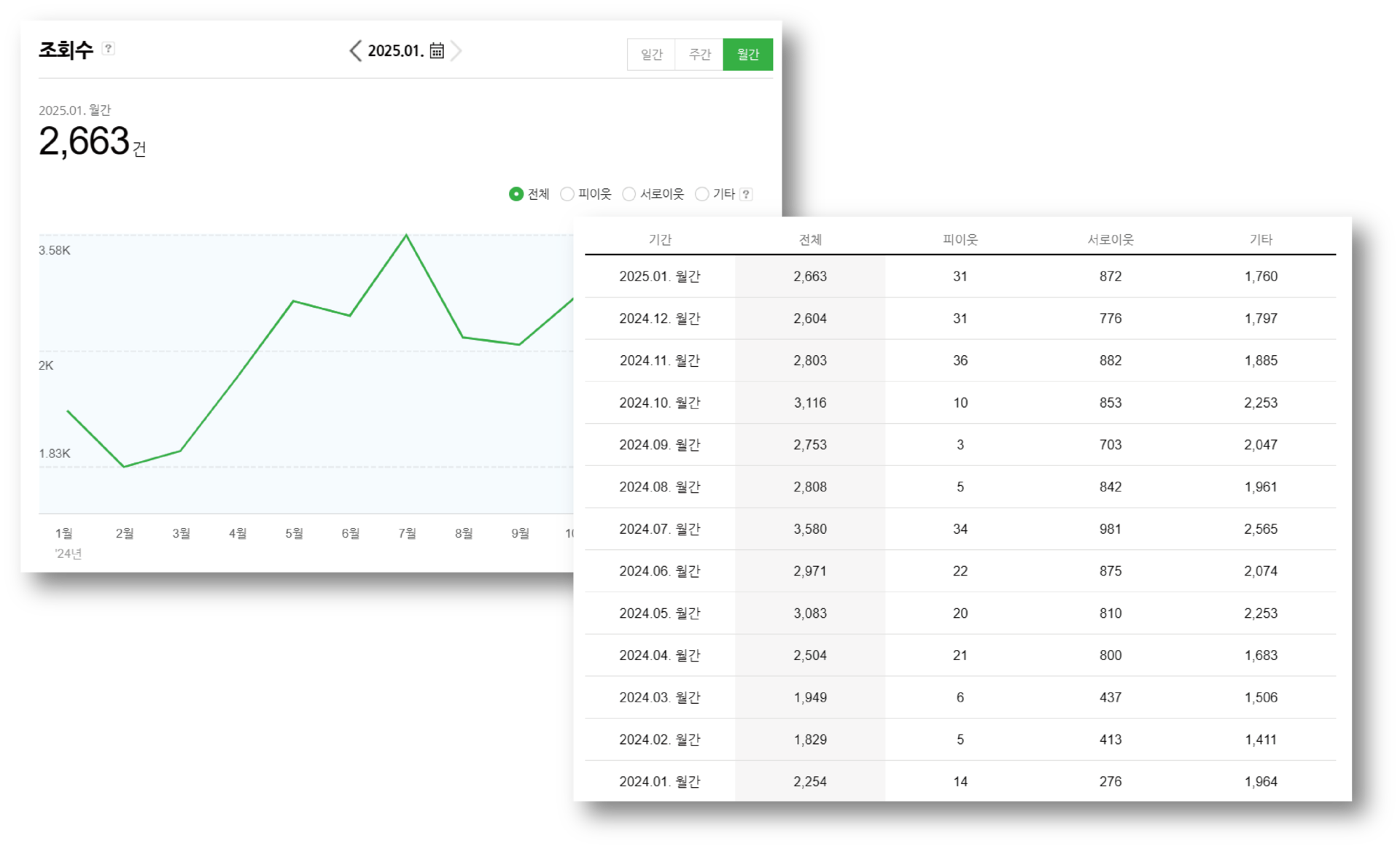
Task: Open the help icon next to 조회수
Action: (x=108, y=48)
